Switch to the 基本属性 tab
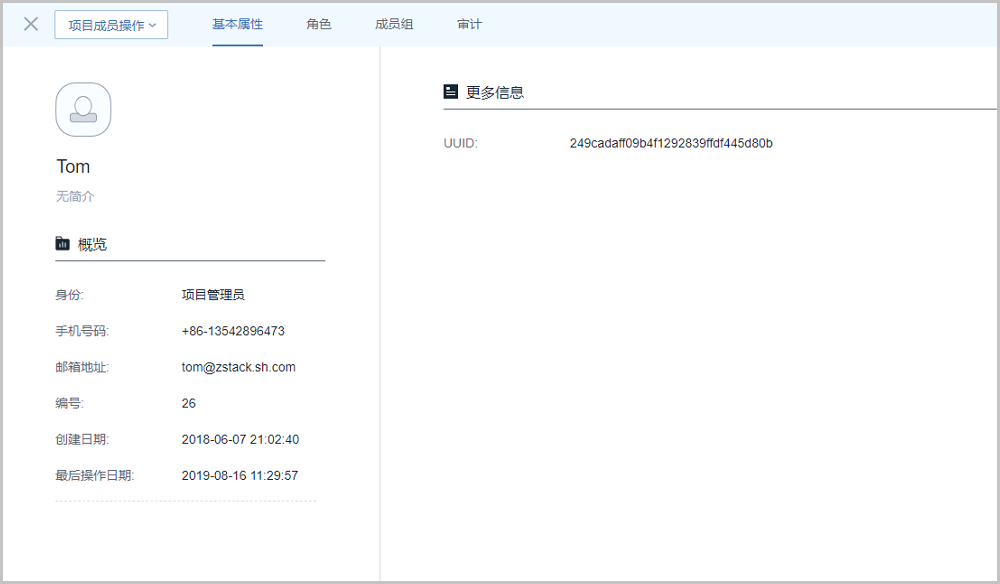This screenshot has width=1000, height=584. coord(237,24)
